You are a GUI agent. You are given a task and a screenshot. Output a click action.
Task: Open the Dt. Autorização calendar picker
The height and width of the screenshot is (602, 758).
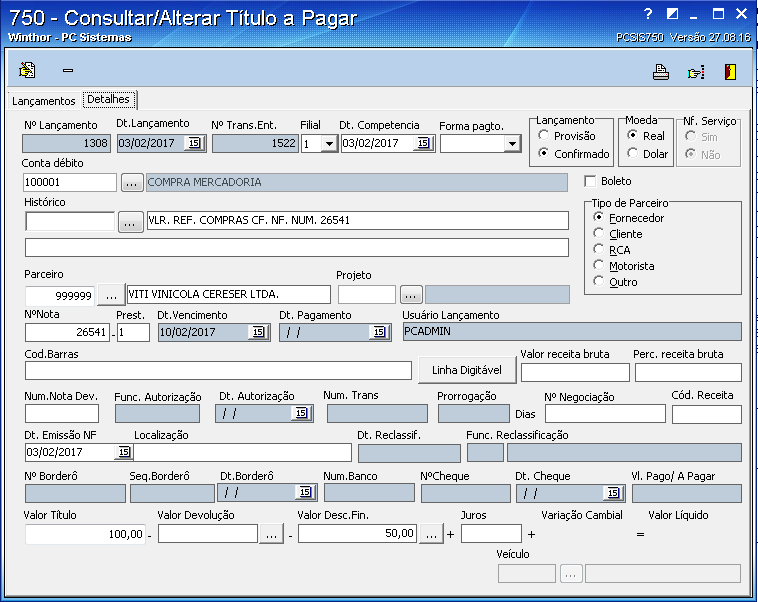301,413
